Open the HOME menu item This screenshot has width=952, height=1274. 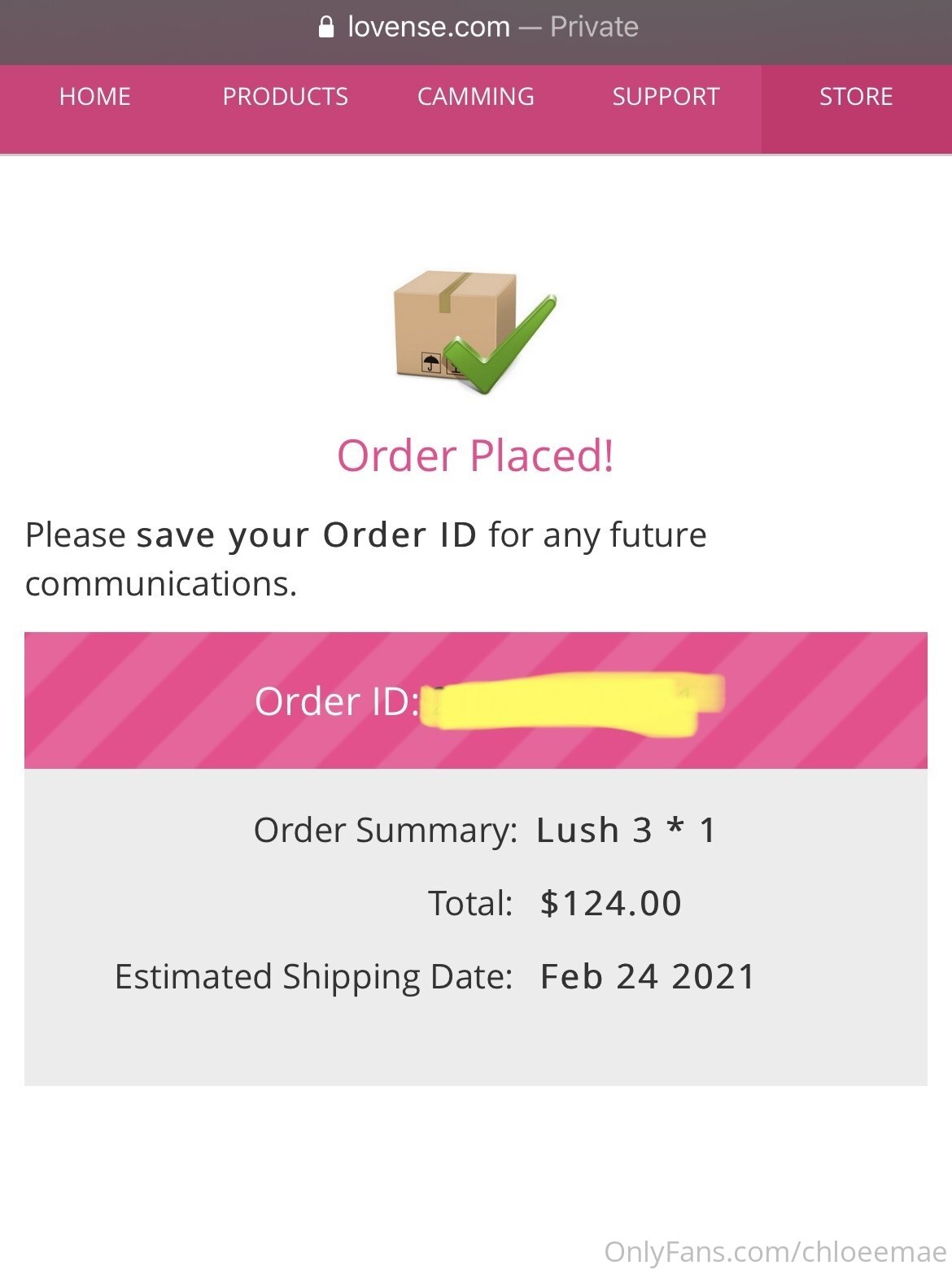click(95, 97)
